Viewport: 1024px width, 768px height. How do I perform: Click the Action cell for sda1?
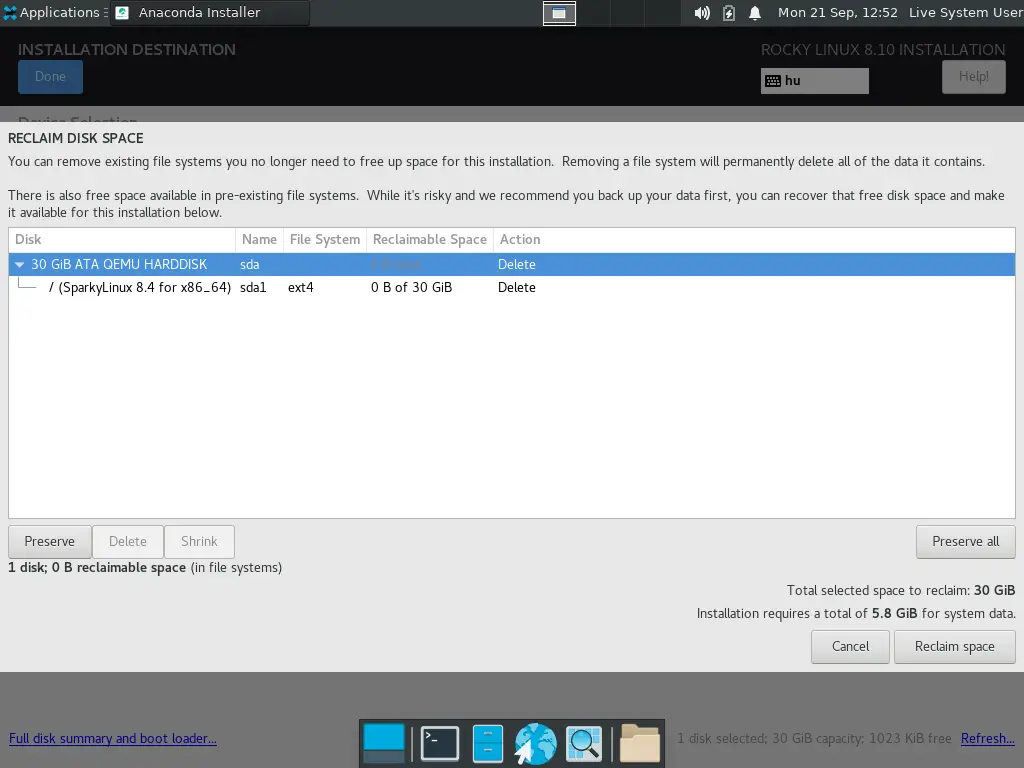click(517, 287)
